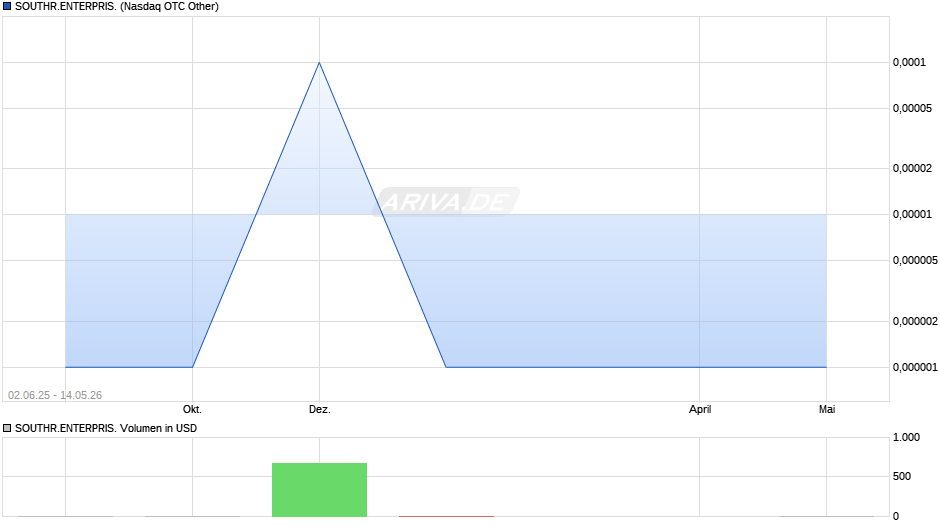Image resolution: width=940 pixels, height=526 pixels.
Task: Click the price label 0,0001
Action: 909,62
